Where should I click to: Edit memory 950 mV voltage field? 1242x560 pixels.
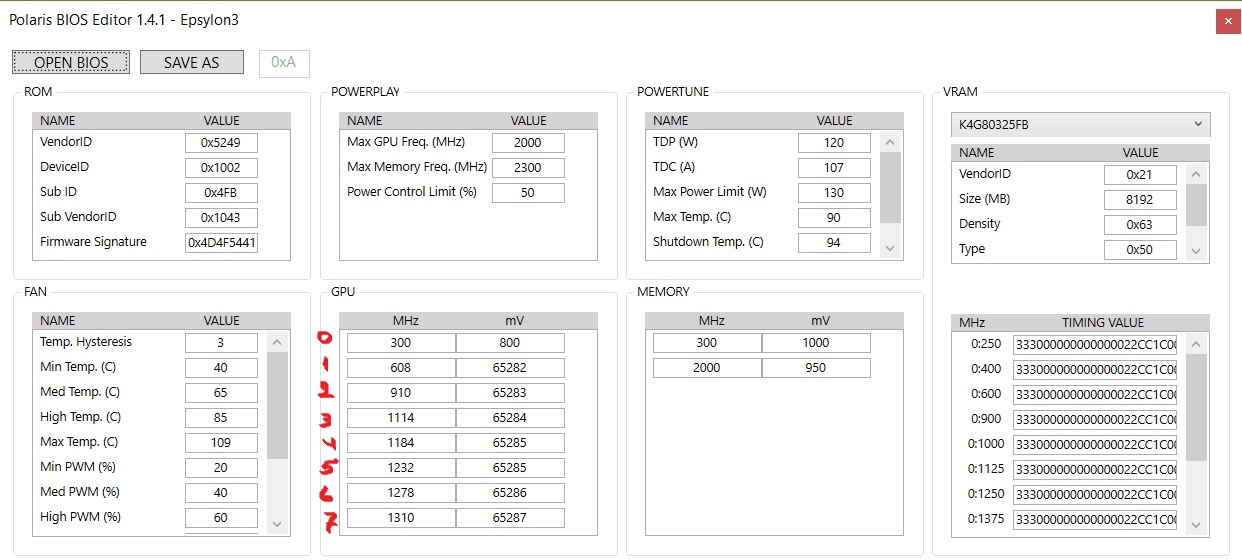(816, 367)
